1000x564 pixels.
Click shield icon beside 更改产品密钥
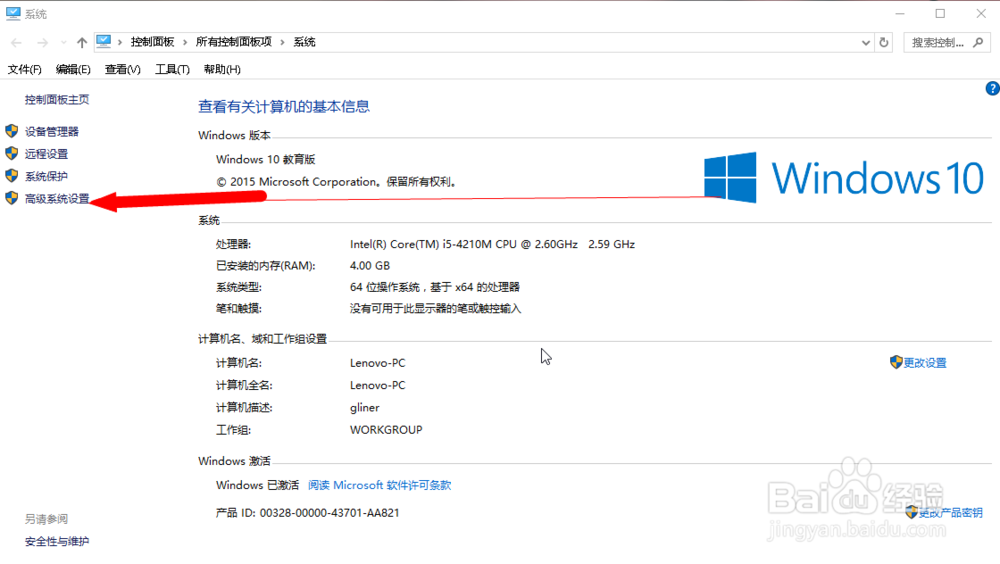(x=911, y=512)
